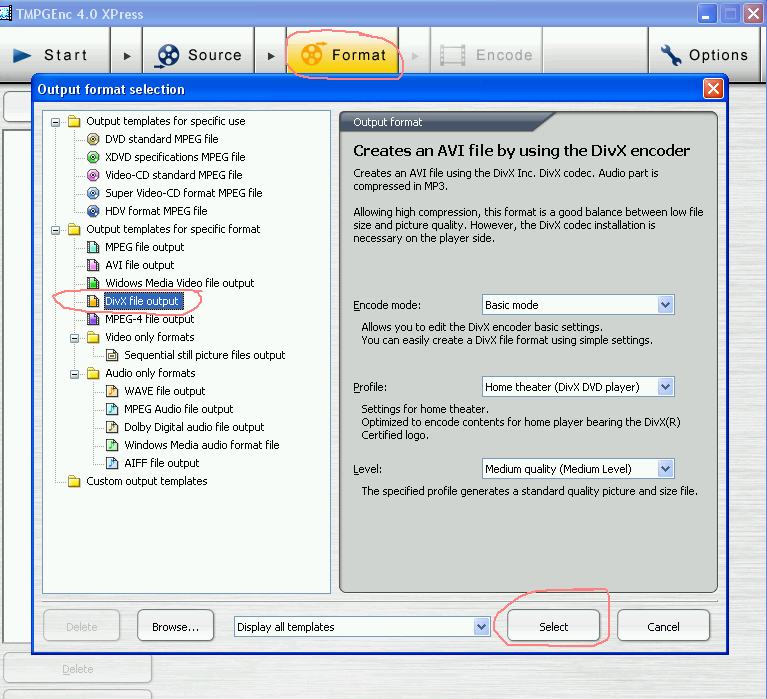This screenshot has width=767, height=699.
Task: Select 'MPEG file output' row
Action: click(x=144, y=247)
